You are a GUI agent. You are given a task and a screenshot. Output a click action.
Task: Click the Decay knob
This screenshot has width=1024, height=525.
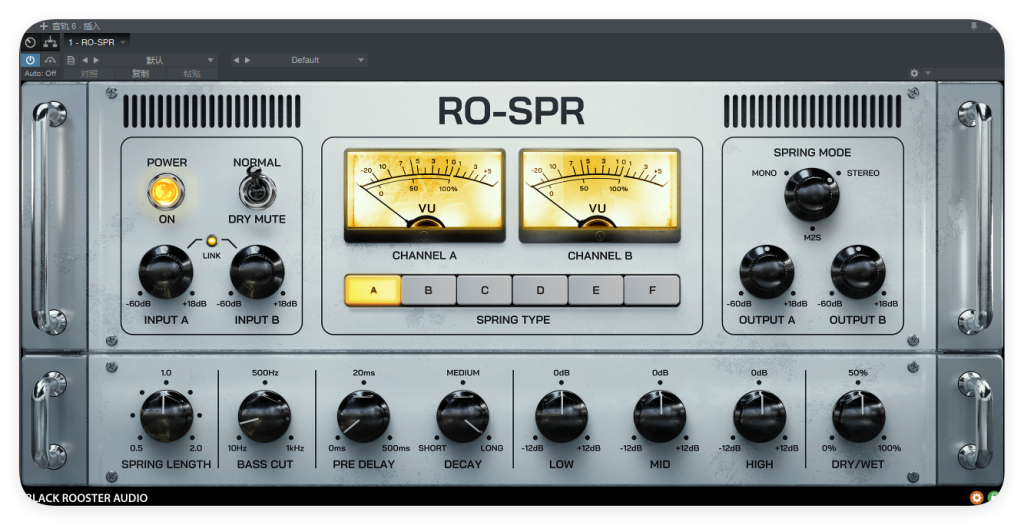[462, 416]
